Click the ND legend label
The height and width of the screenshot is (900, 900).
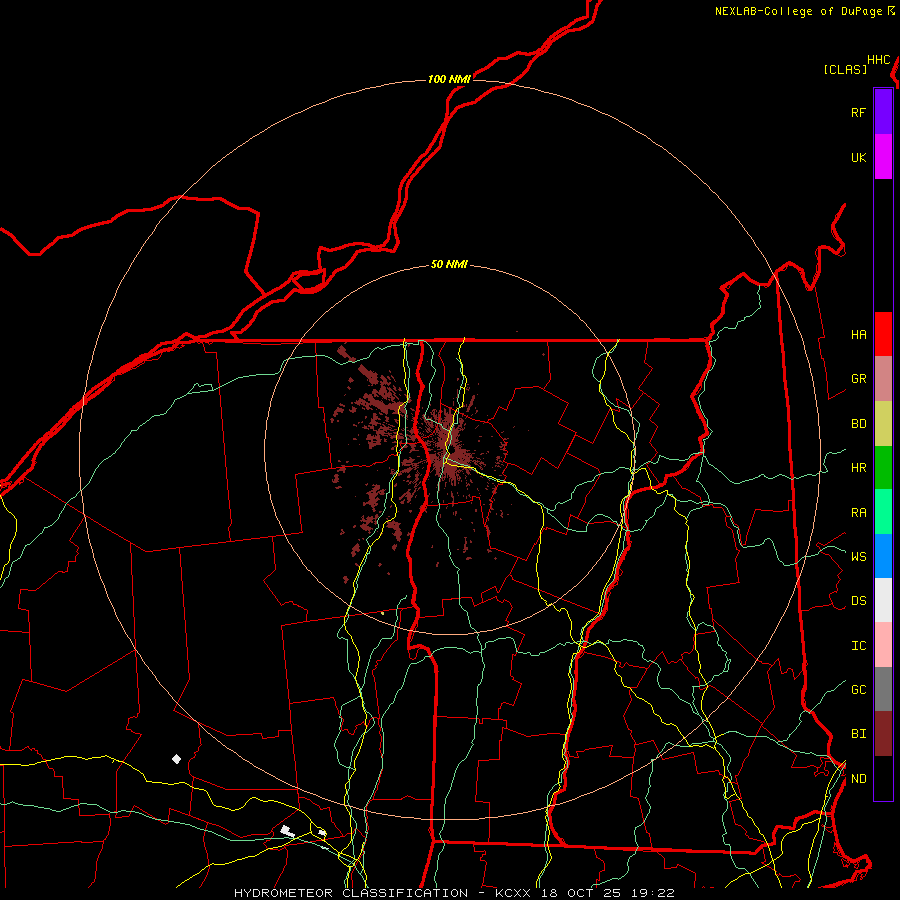coord(858,779)
